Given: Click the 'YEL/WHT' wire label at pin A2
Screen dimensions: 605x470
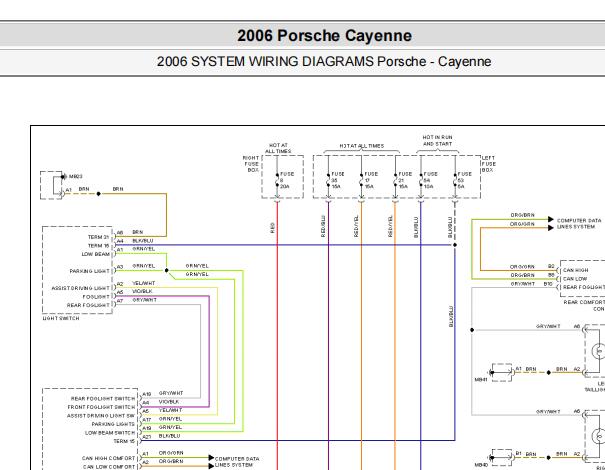Looking at the screenshot, I should pyautogui.click(x=144, y=283).
